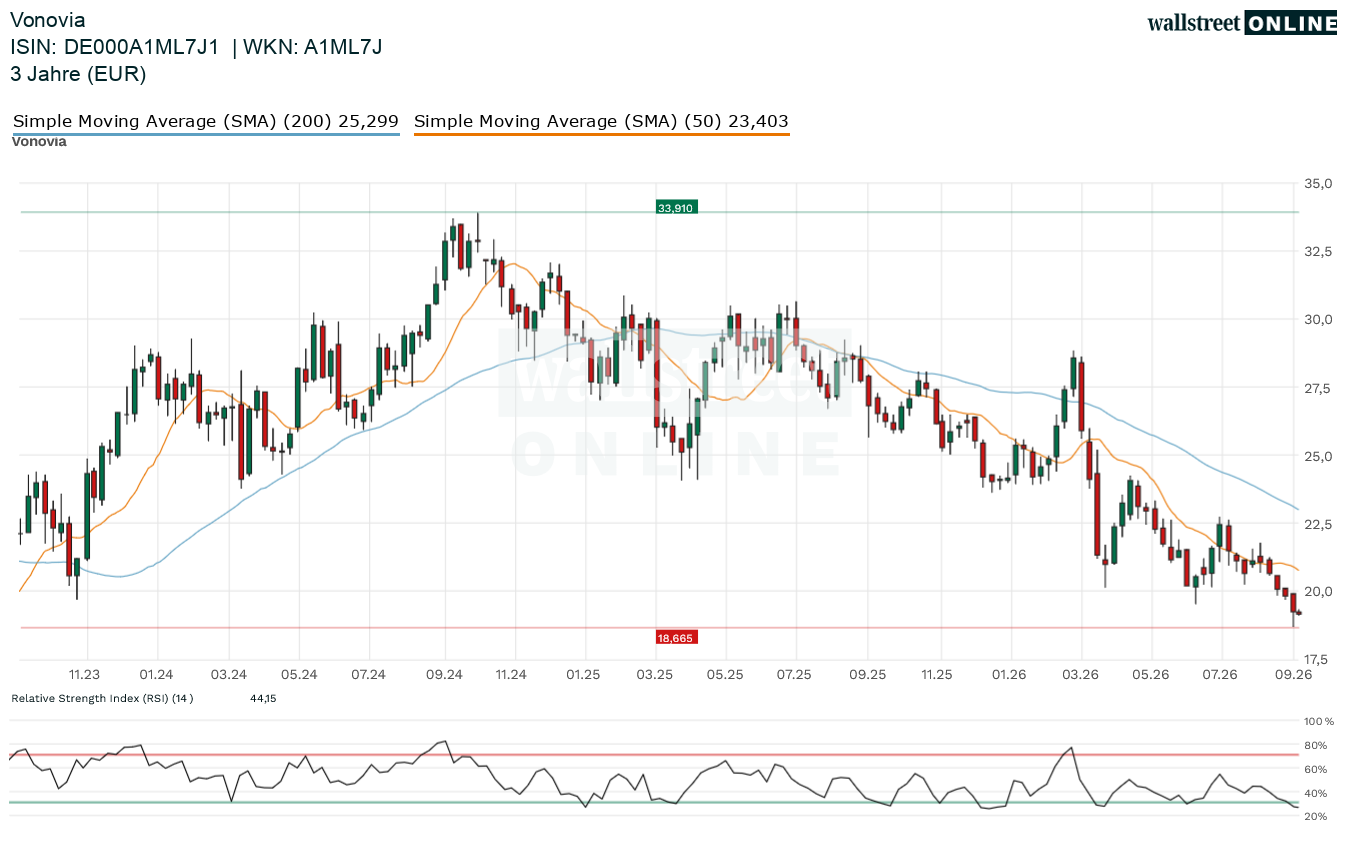This screenshot has width=1349, height=843.
Task: Select the Vonovia chart title heading
Action: click(48, 20)
